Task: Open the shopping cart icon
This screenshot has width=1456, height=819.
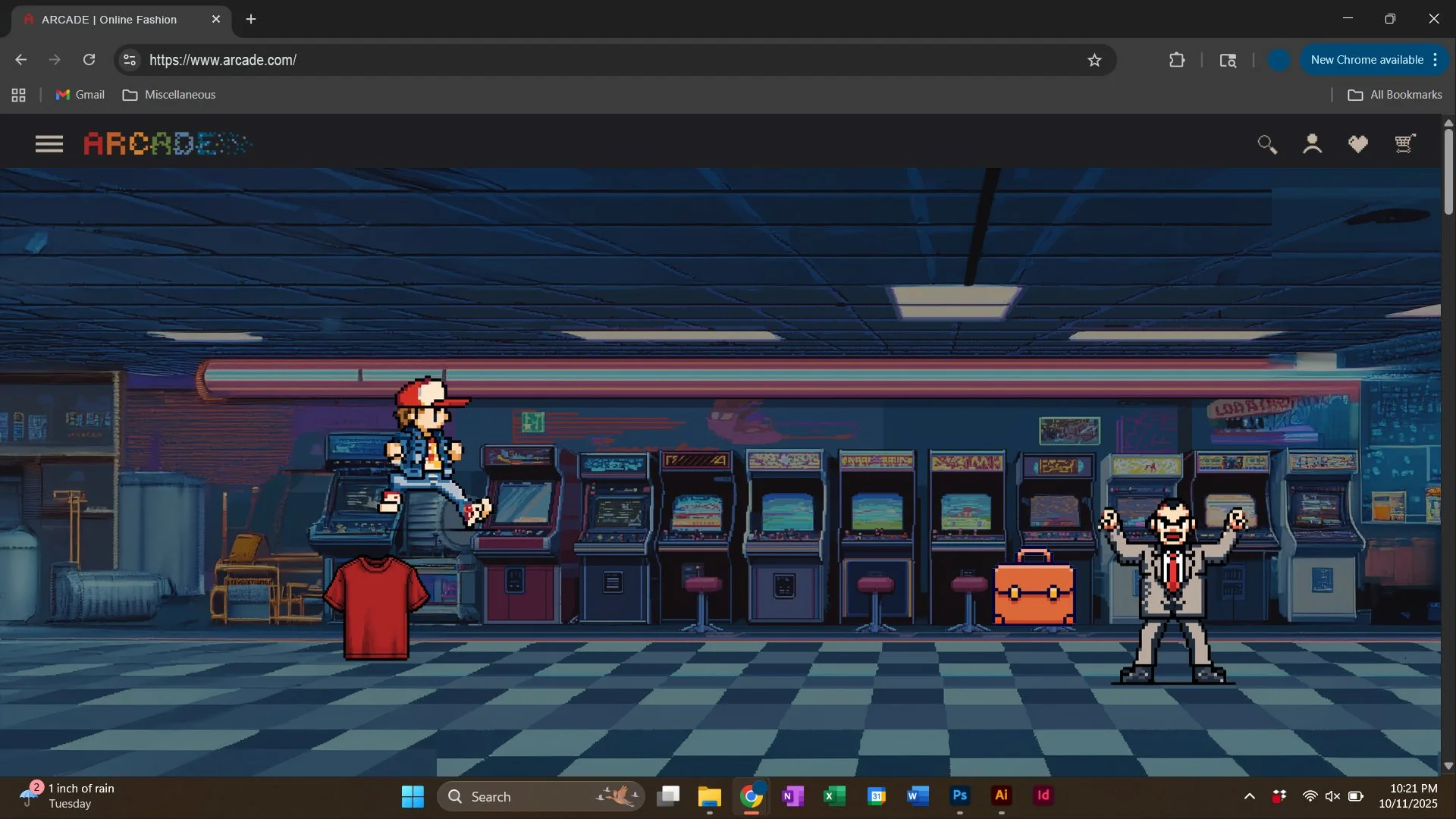Action: (x=1404, y=143)
